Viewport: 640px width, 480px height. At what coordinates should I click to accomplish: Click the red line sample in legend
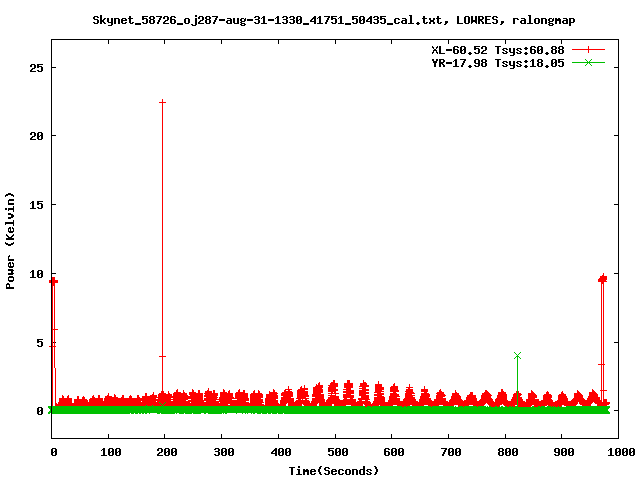point(589,49)
